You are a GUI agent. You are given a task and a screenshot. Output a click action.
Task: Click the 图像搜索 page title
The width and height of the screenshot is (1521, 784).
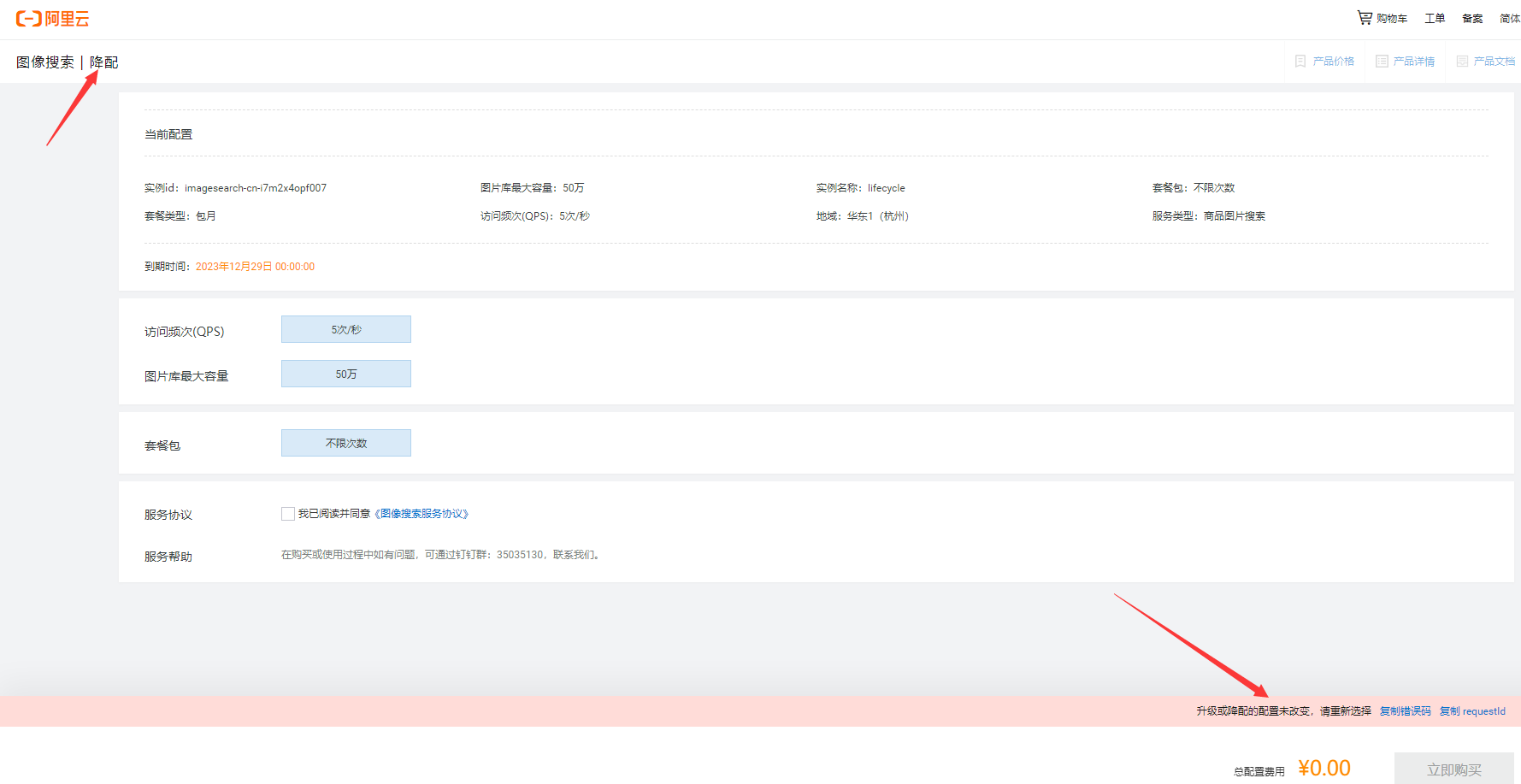pos(45,62)
